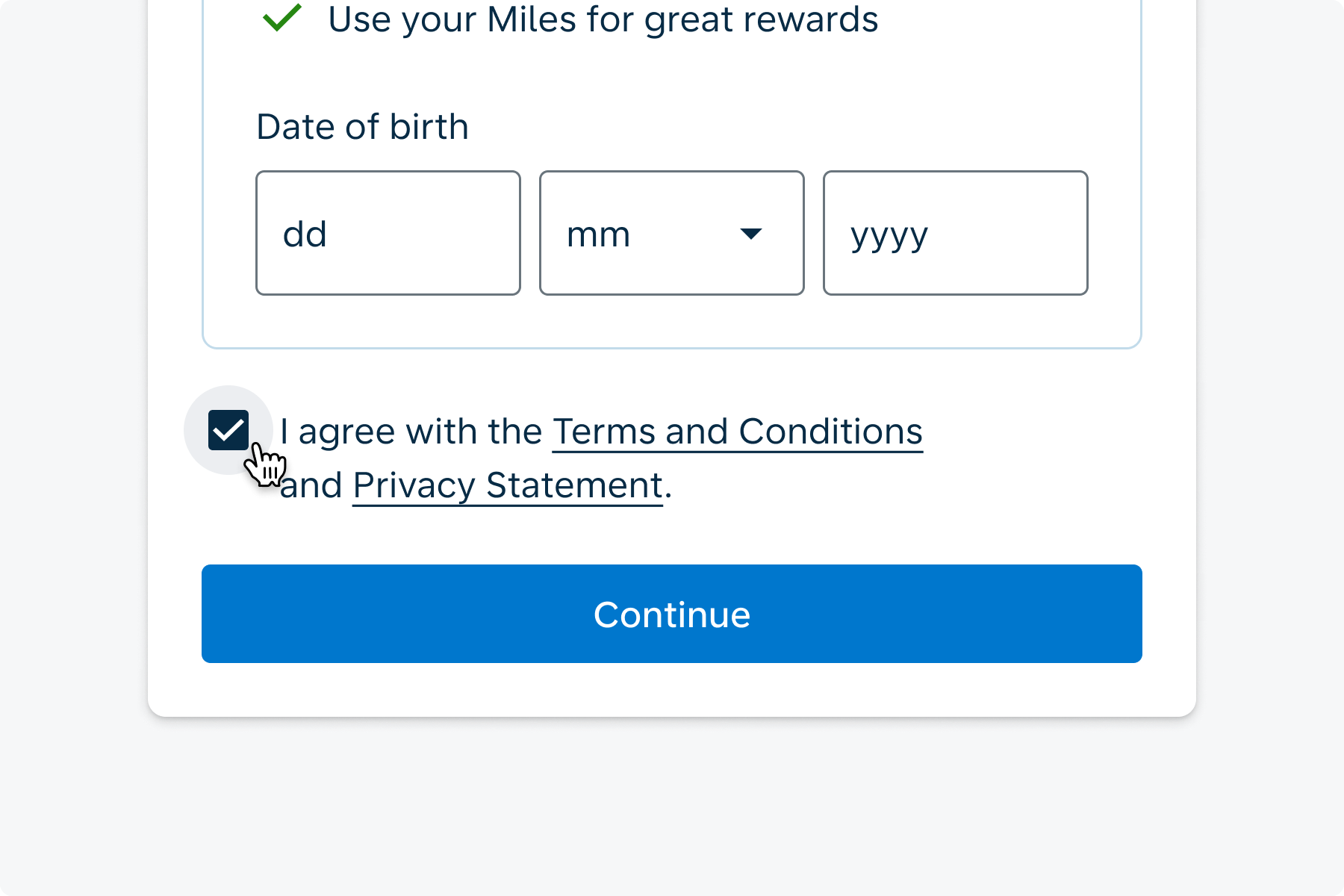Click the gray page margin right of the card

click(x=1269, y=373)
